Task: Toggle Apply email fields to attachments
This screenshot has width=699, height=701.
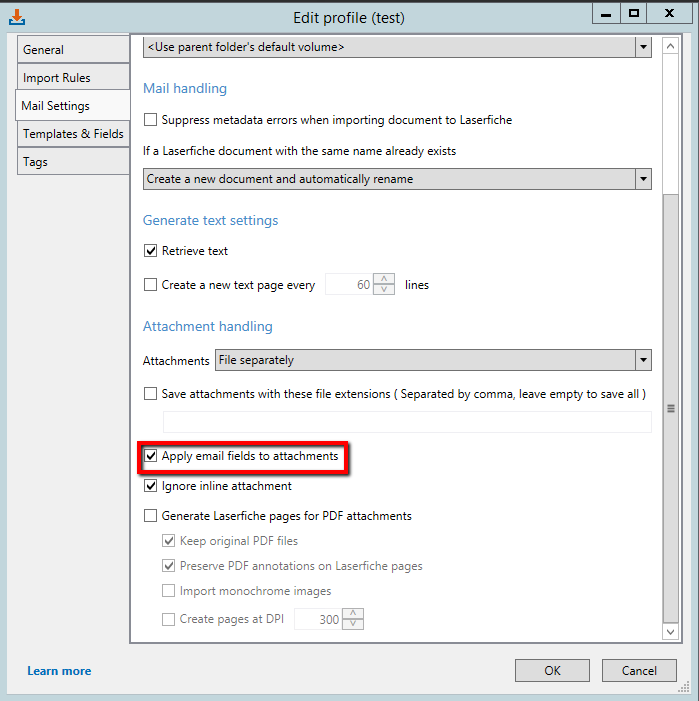Action: (x=151, y=456)
